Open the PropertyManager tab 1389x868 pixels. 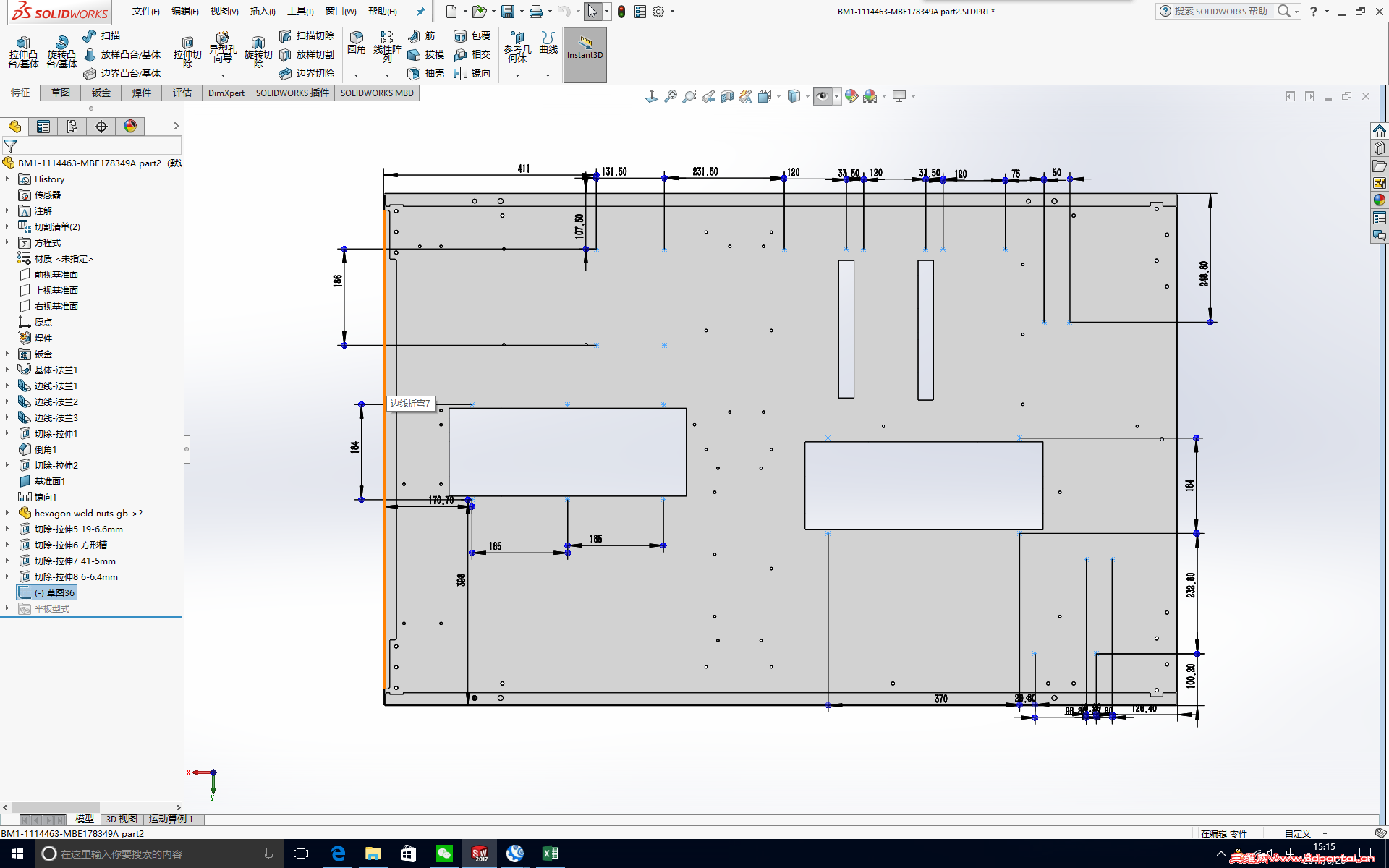(x=43, y=127)
